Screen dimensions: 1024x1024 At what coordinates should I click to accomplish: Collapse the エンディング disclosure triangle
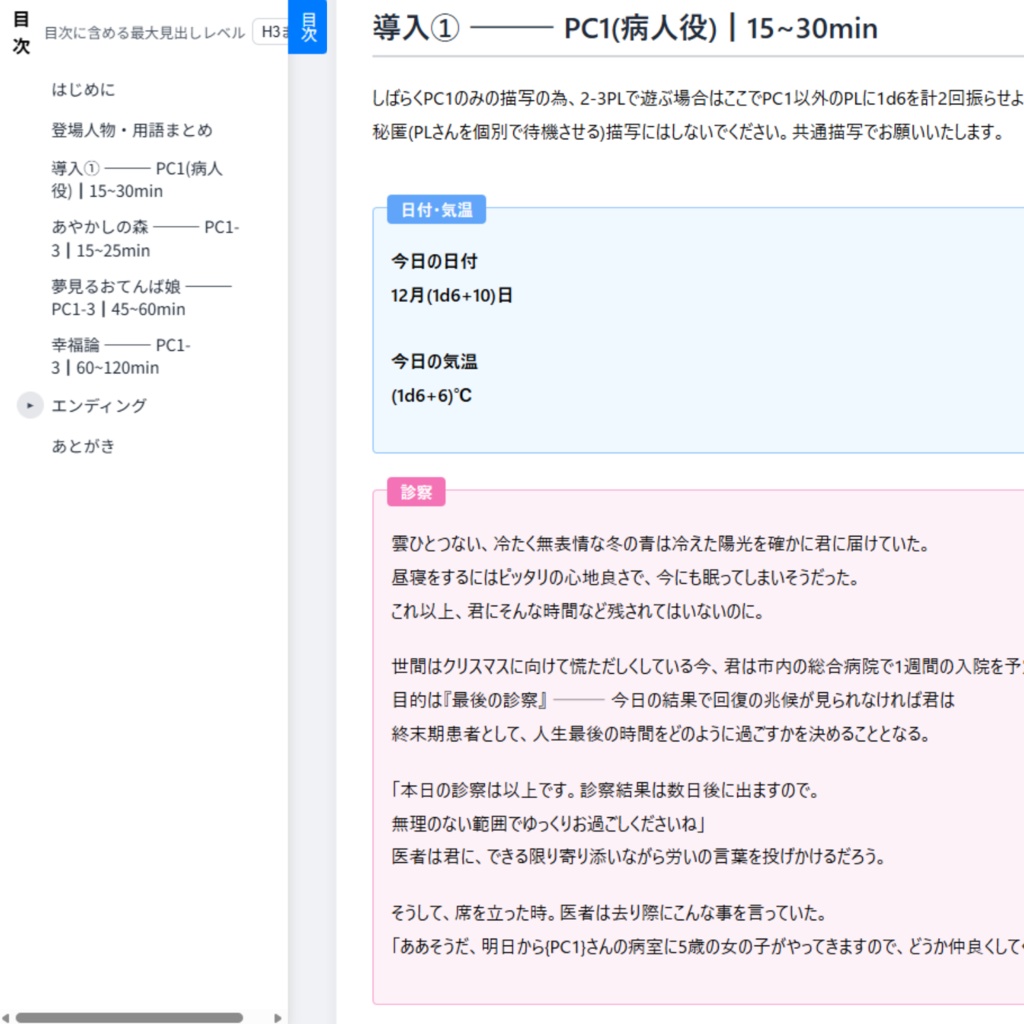[x=29, y=405]
